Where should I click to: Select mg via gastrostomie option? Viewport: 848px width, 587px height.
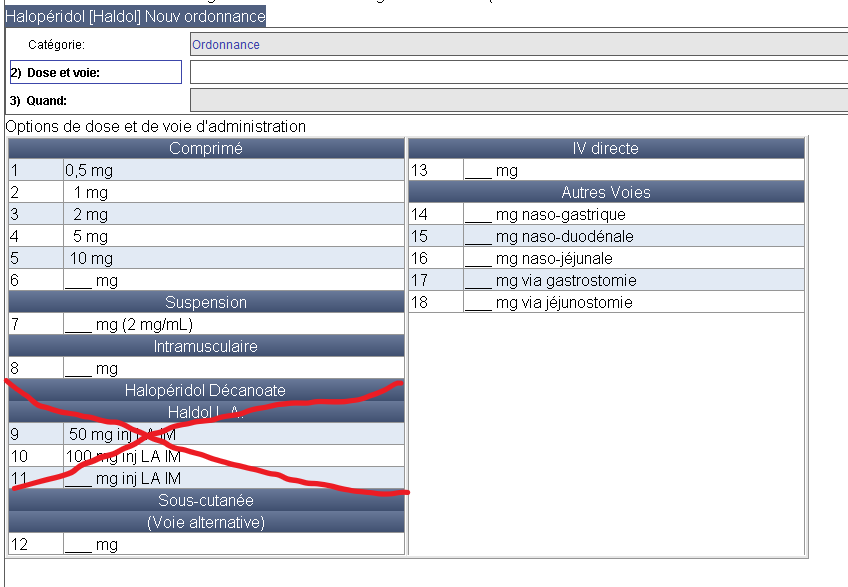pyautogui.click(x=551, y=280)
